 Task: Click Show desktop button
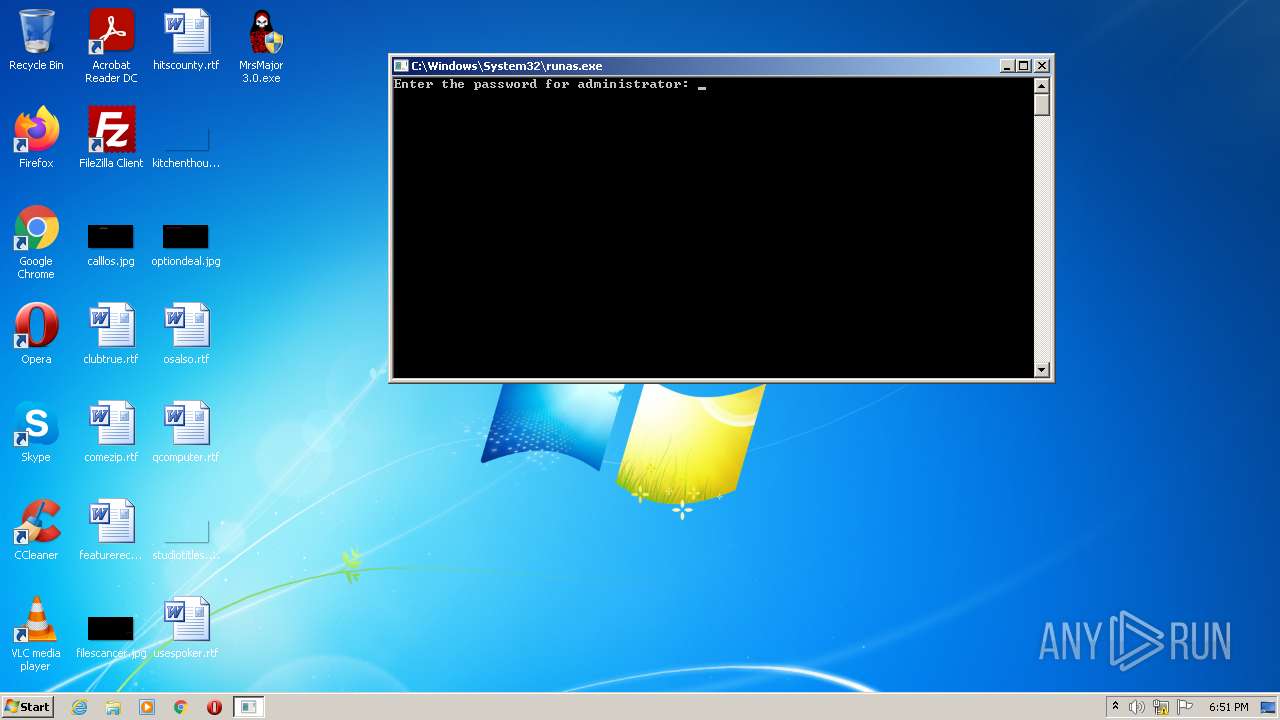[x=1269, y=707]
